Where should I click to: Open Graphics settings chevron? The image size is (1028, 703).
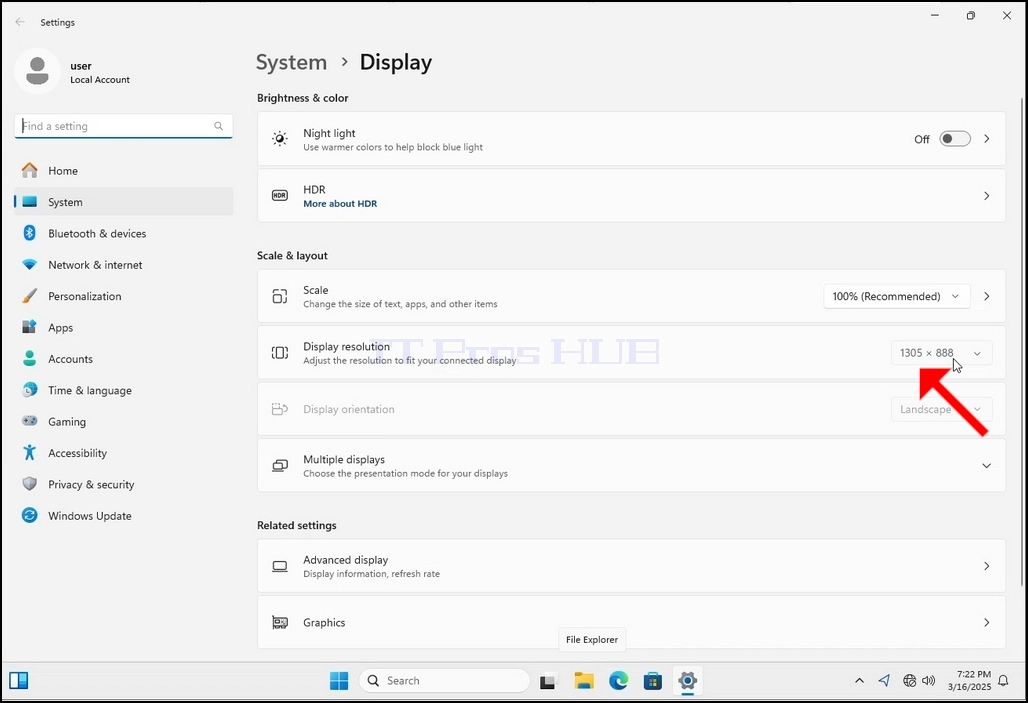[986, 622]
